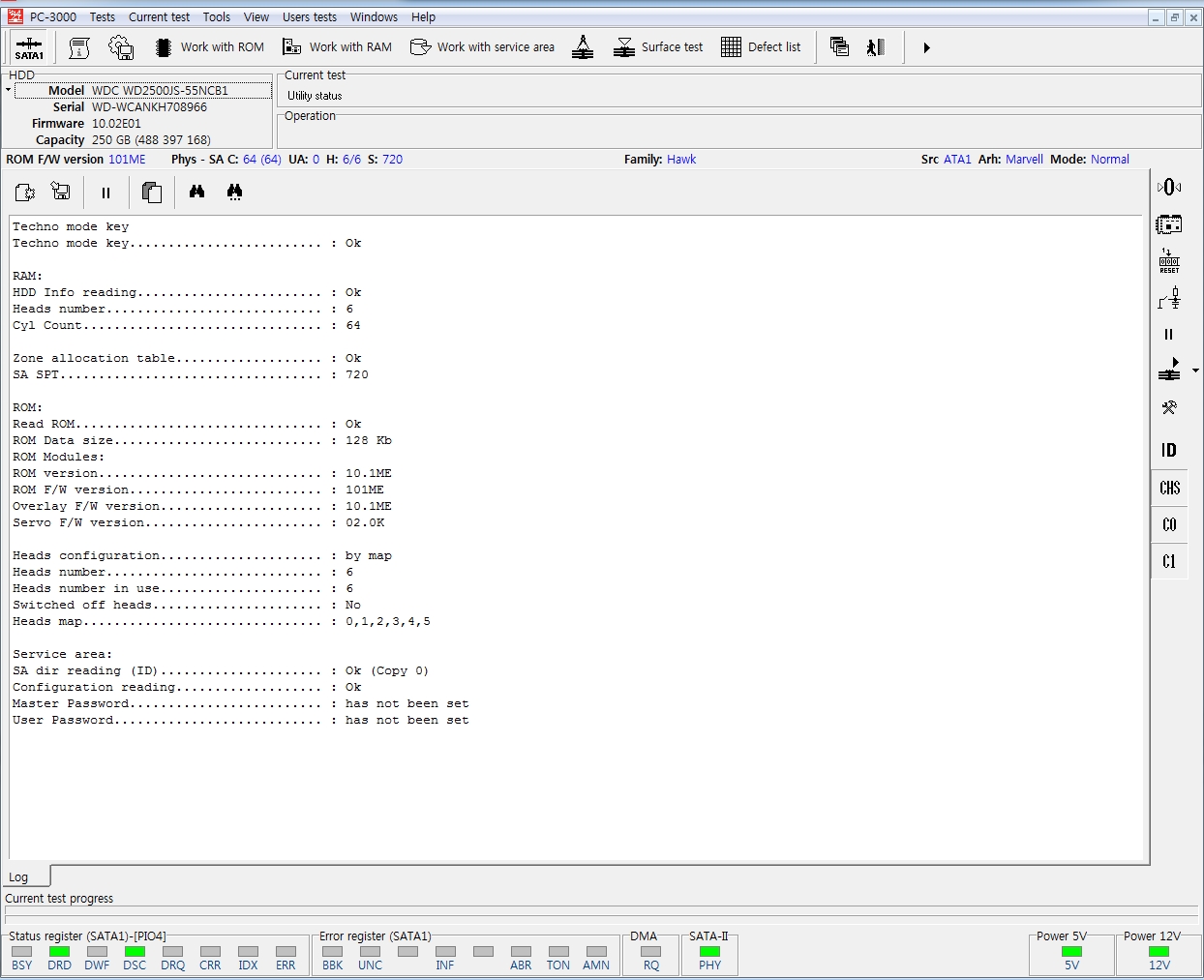Click the DSC status indicator
Viewport: 1204px width, 980px height.
click(135, 958)
